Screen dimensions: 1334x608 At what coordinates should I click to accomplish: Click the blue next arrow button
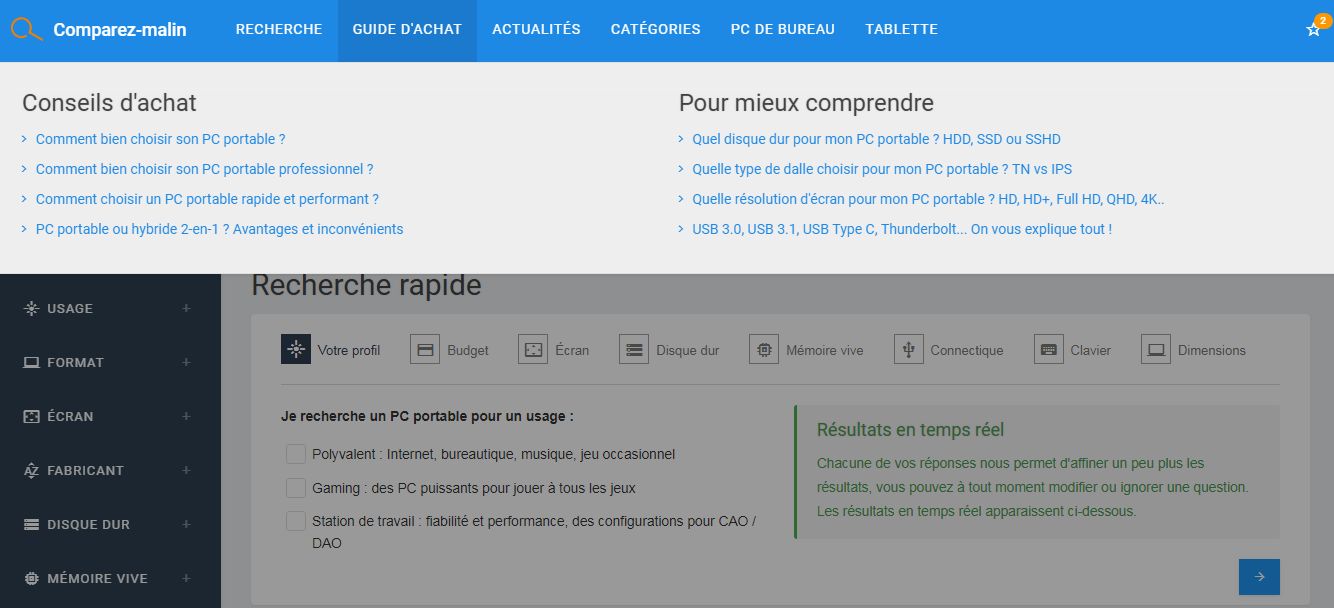[x=1259, y=577]
